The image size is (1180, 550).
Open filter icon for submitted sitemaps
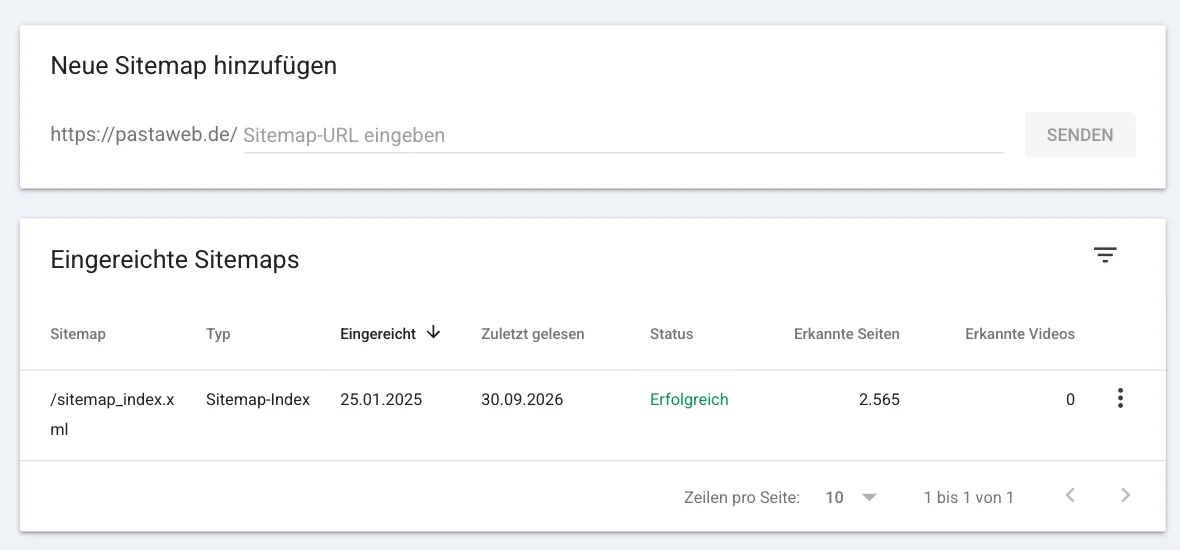tap(1105, 256)
